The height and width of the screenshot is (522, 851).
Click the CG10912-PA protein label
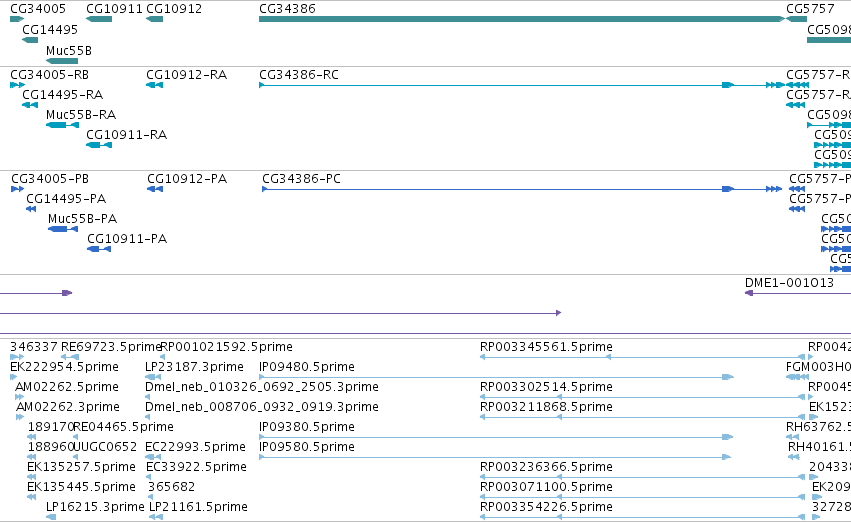[187, 179]
